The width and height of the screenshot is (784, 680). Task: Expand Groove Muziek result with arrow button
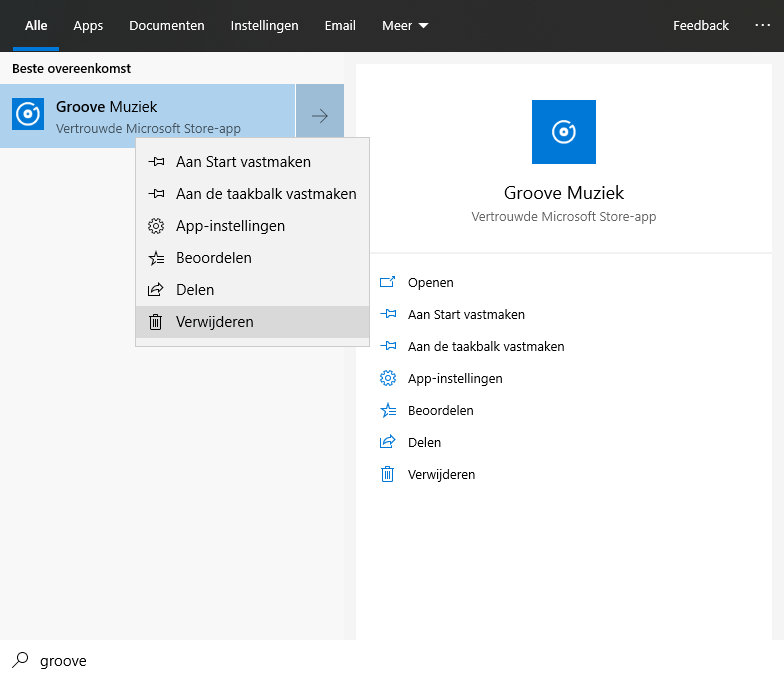point(320,116)
